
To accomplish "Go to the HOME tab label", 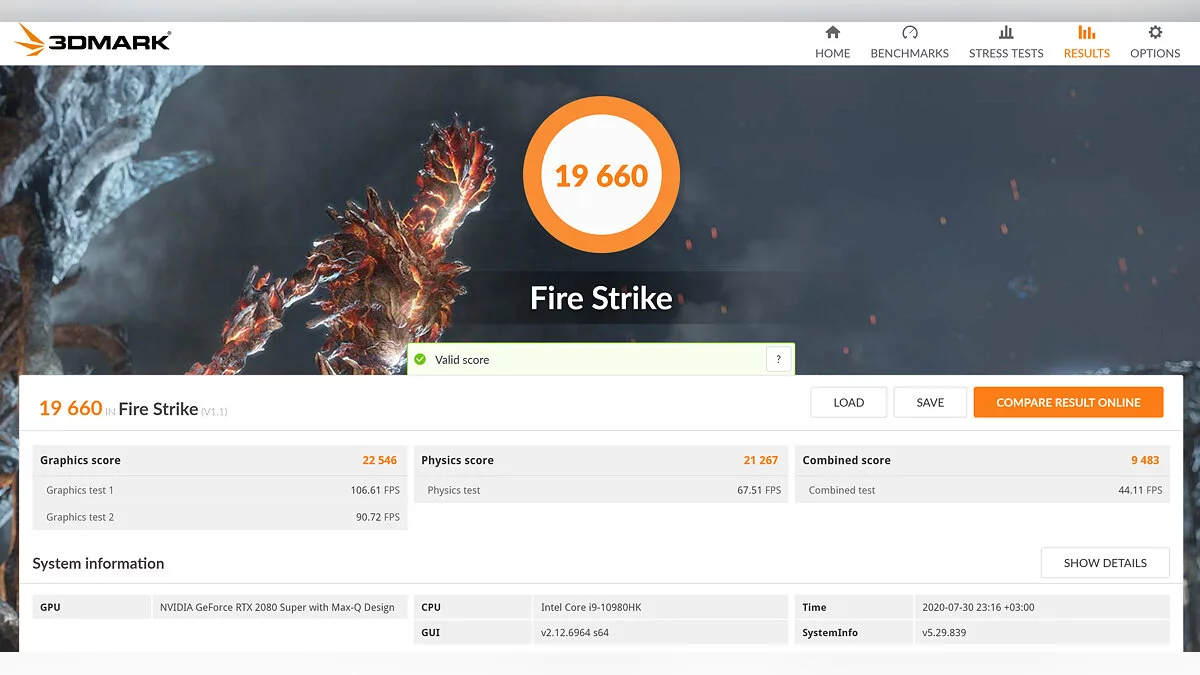I will point(832,53).
